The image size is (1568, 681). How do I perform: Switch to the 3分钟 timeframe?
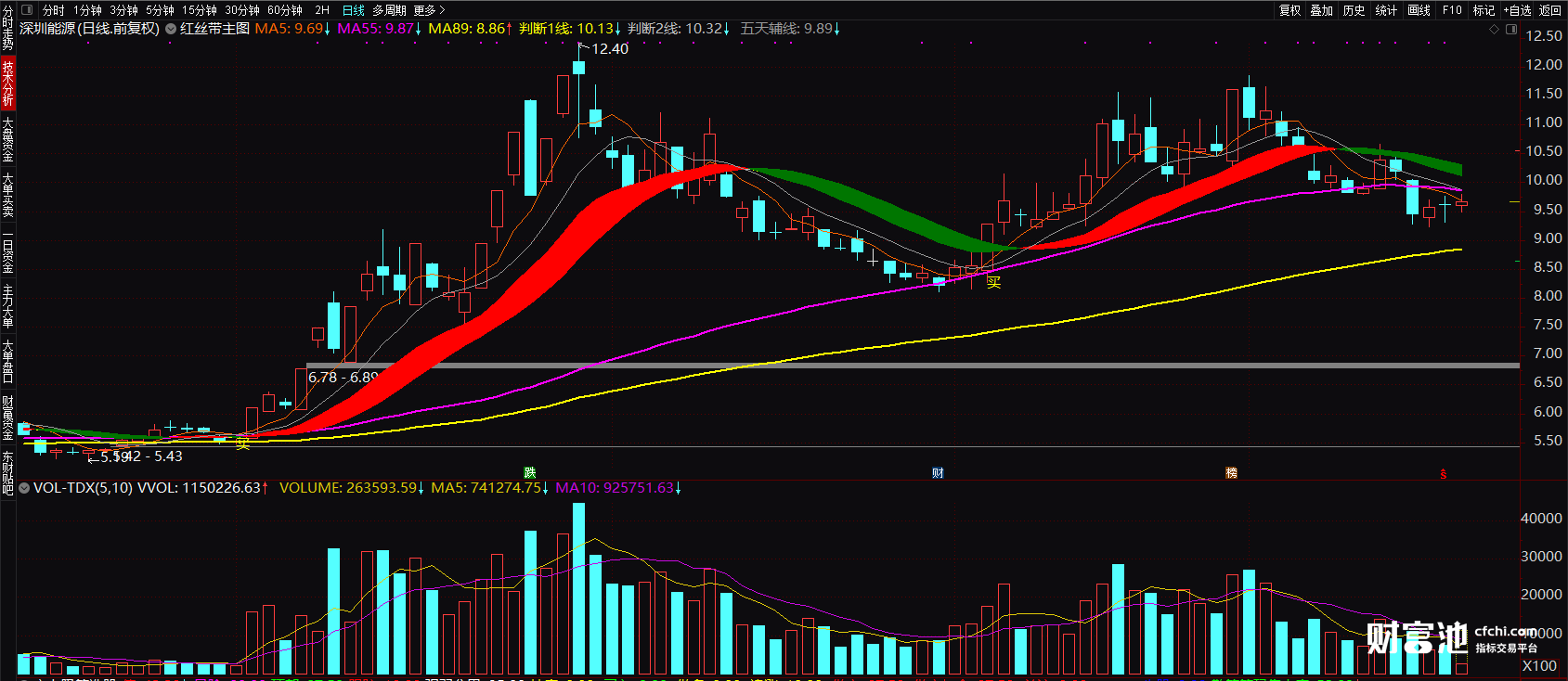(124, 10)
